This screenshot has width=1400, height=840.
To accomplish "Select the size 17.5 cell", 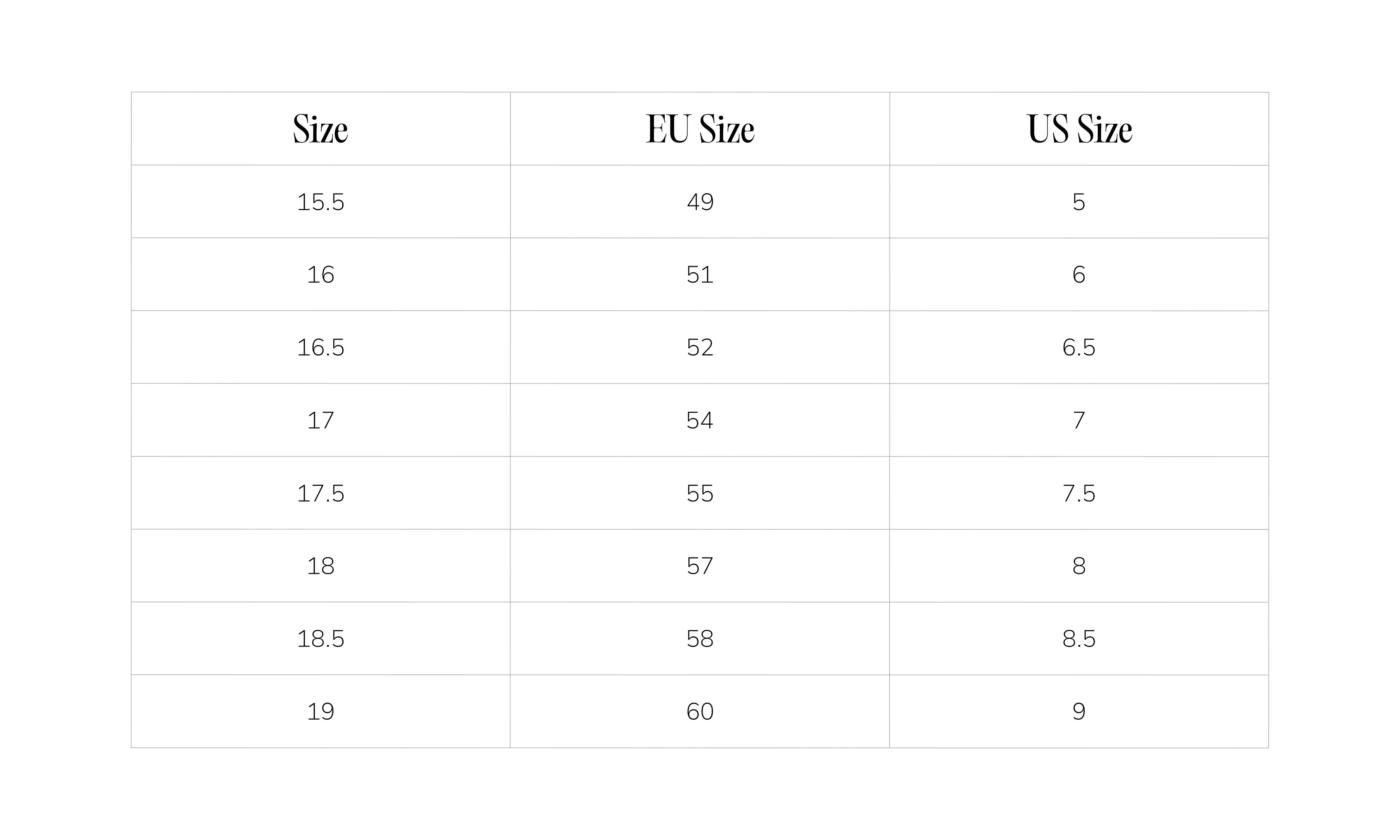I will pos(320,493).
